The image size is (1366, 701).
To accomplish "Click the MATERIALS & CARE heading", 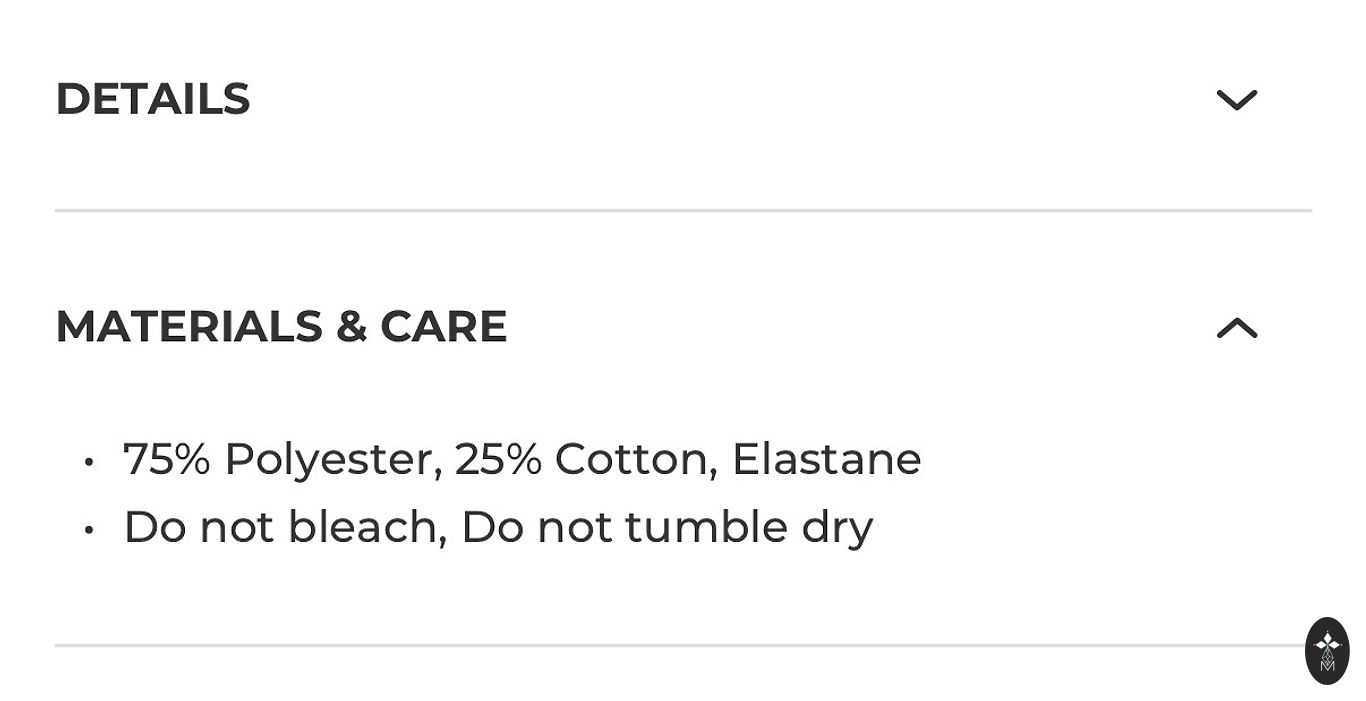I will pos(281,327).
